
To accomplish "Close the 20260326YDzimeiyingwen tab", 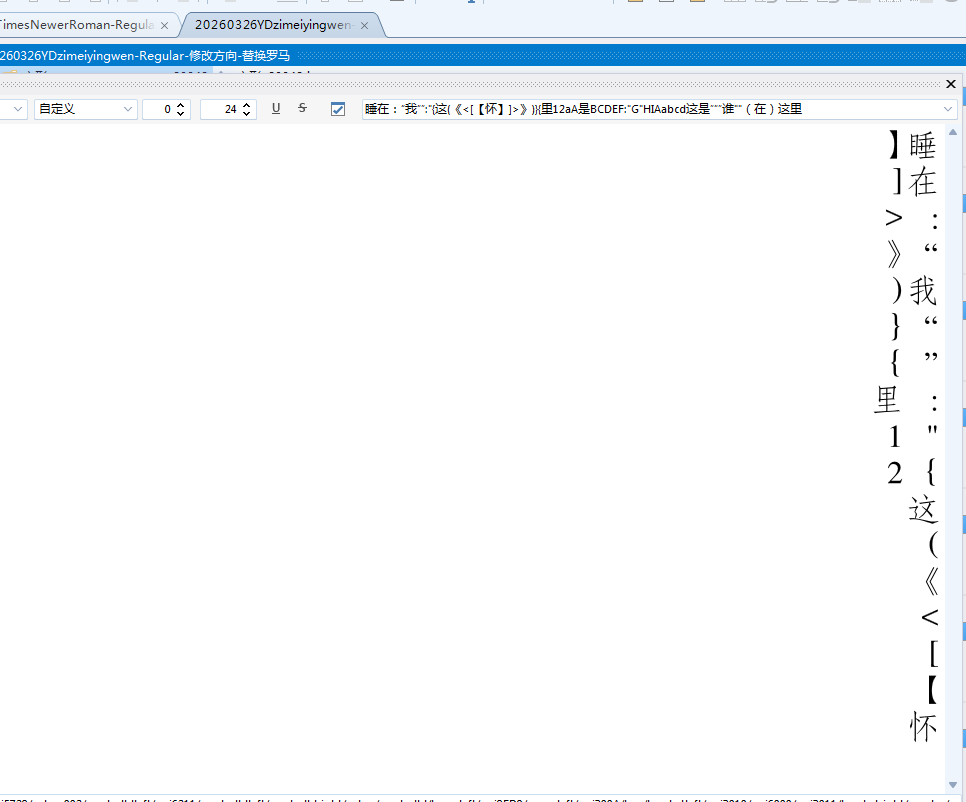I will [364, 25].
